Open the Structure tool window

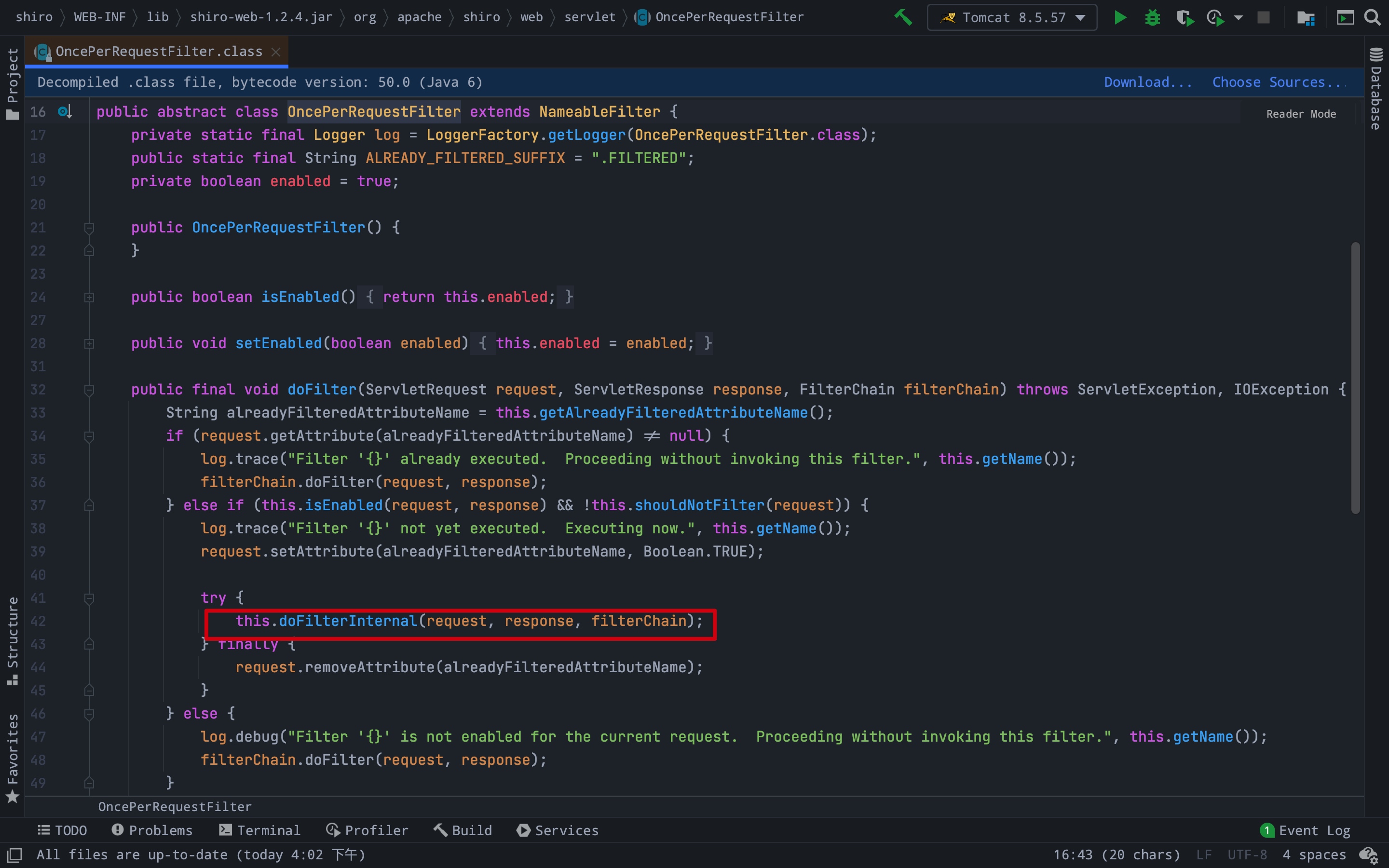pos(13,641)
